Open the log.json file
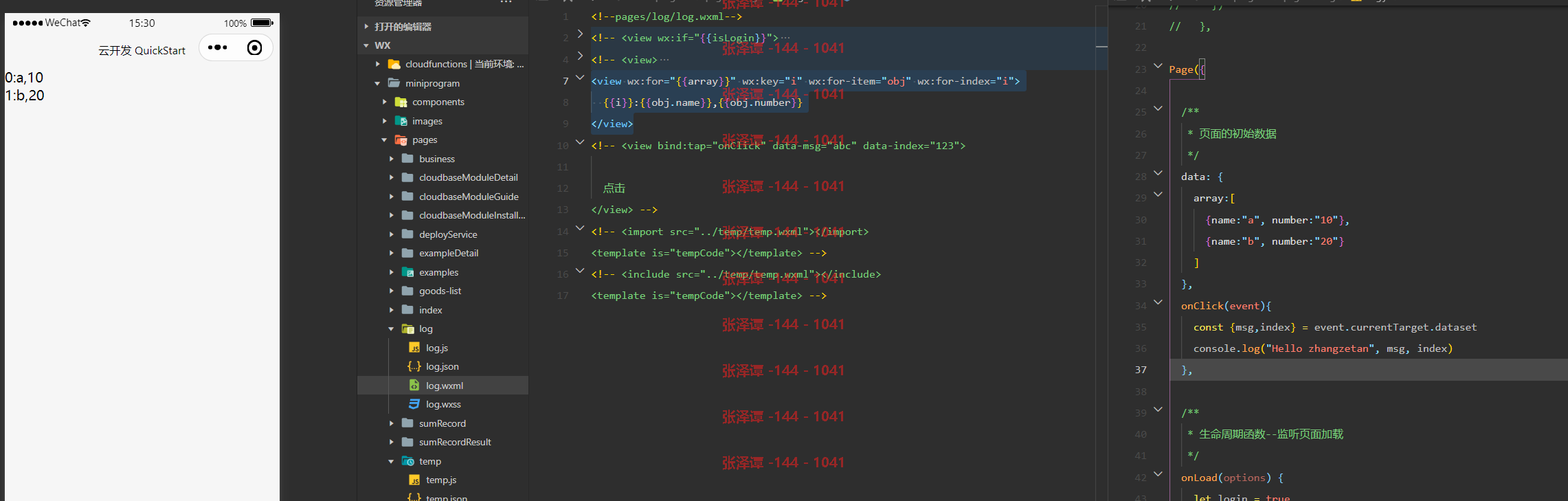The width and height of the screenshot is (1568, 501). click(x=443, y=366)
